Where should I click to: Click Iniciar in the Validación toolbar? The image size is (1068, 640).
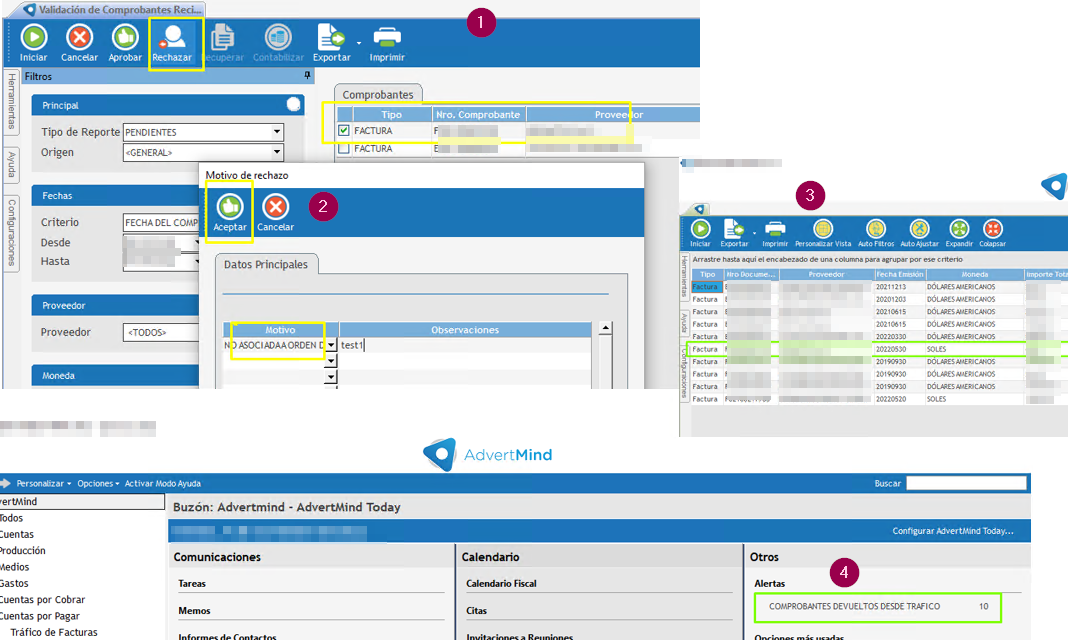coord(33,42)
